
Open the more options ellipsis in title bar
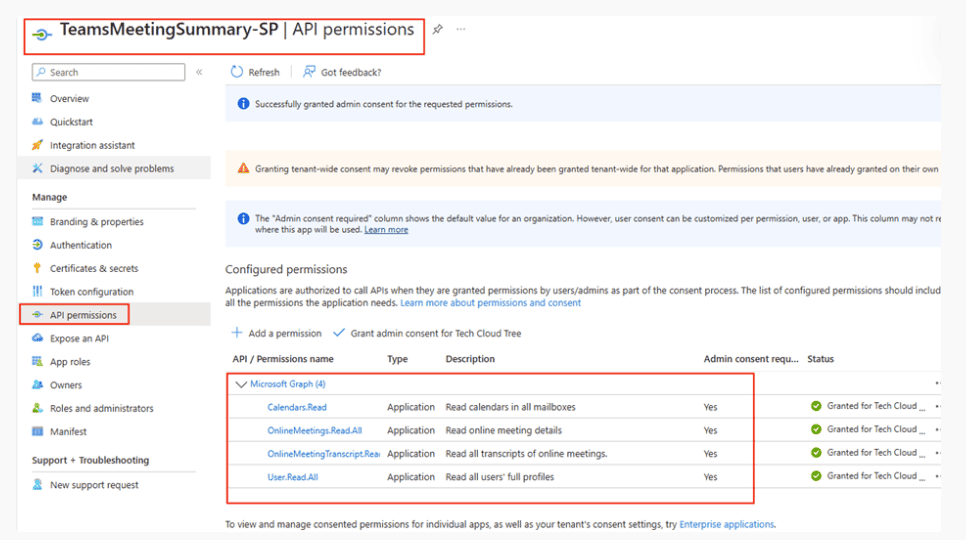click(x=461, y=30)
